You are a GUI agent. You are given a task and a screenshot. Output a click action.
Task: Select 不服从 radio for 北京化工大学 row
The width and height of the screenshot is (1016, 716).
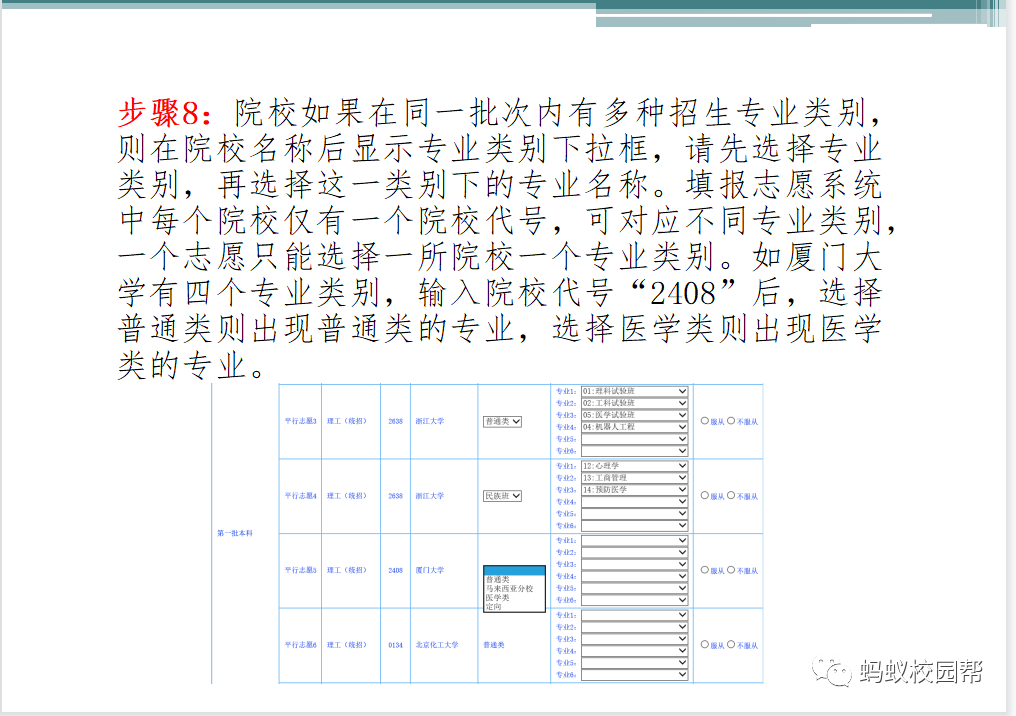coord(731,645)
